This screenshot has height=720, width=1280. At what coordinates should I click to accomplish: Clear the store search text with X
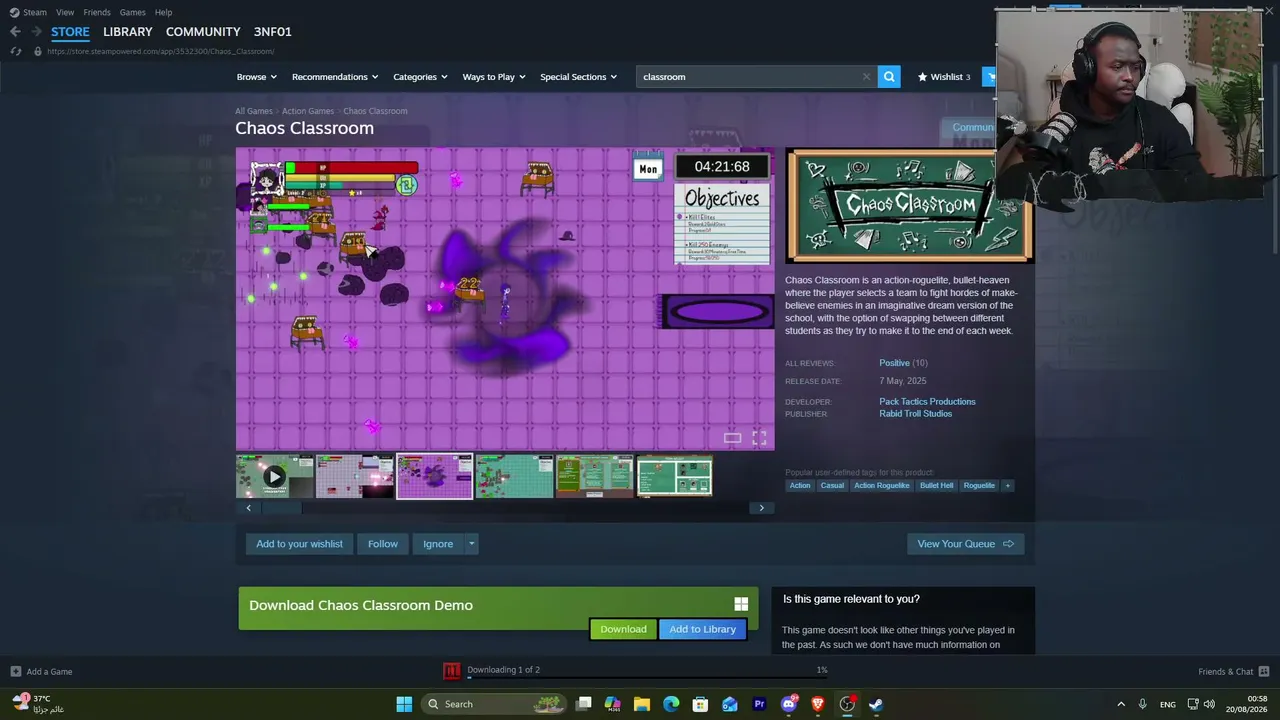click(866, 77)
